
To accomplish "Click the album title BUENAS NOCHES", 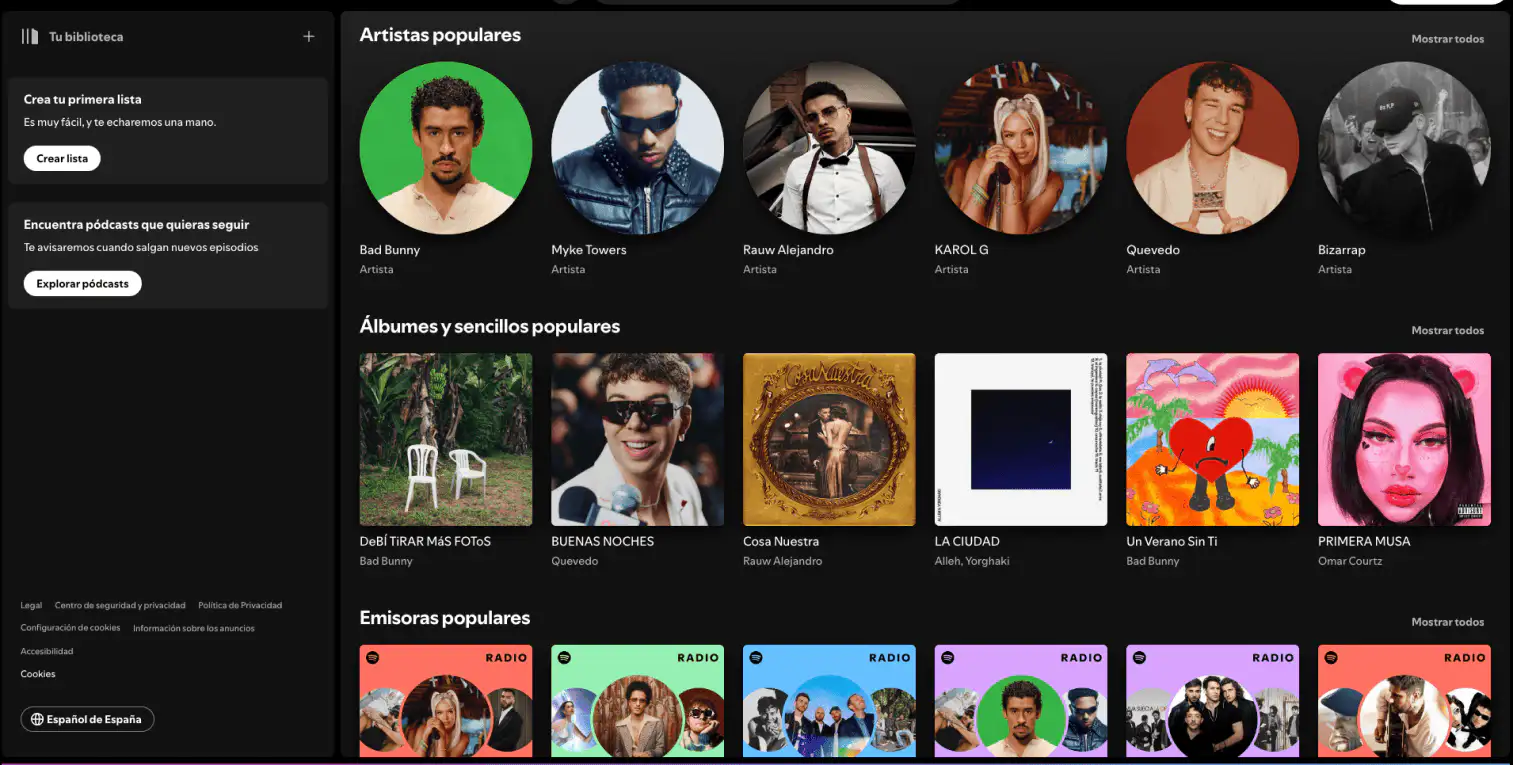I will click(603, 541).
